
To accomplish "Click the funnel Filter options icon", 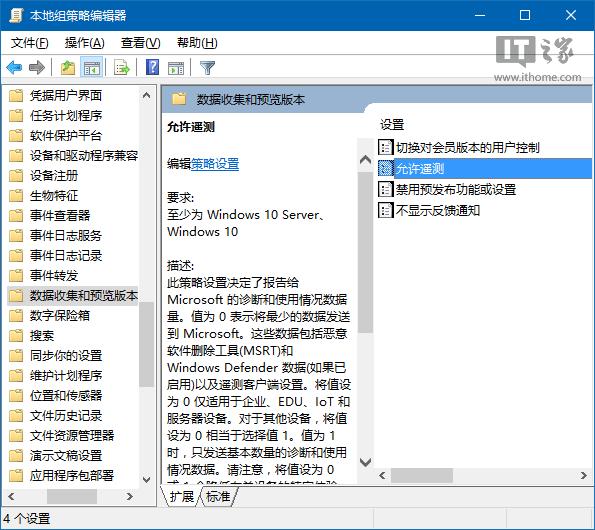I will tap(207, 68).
